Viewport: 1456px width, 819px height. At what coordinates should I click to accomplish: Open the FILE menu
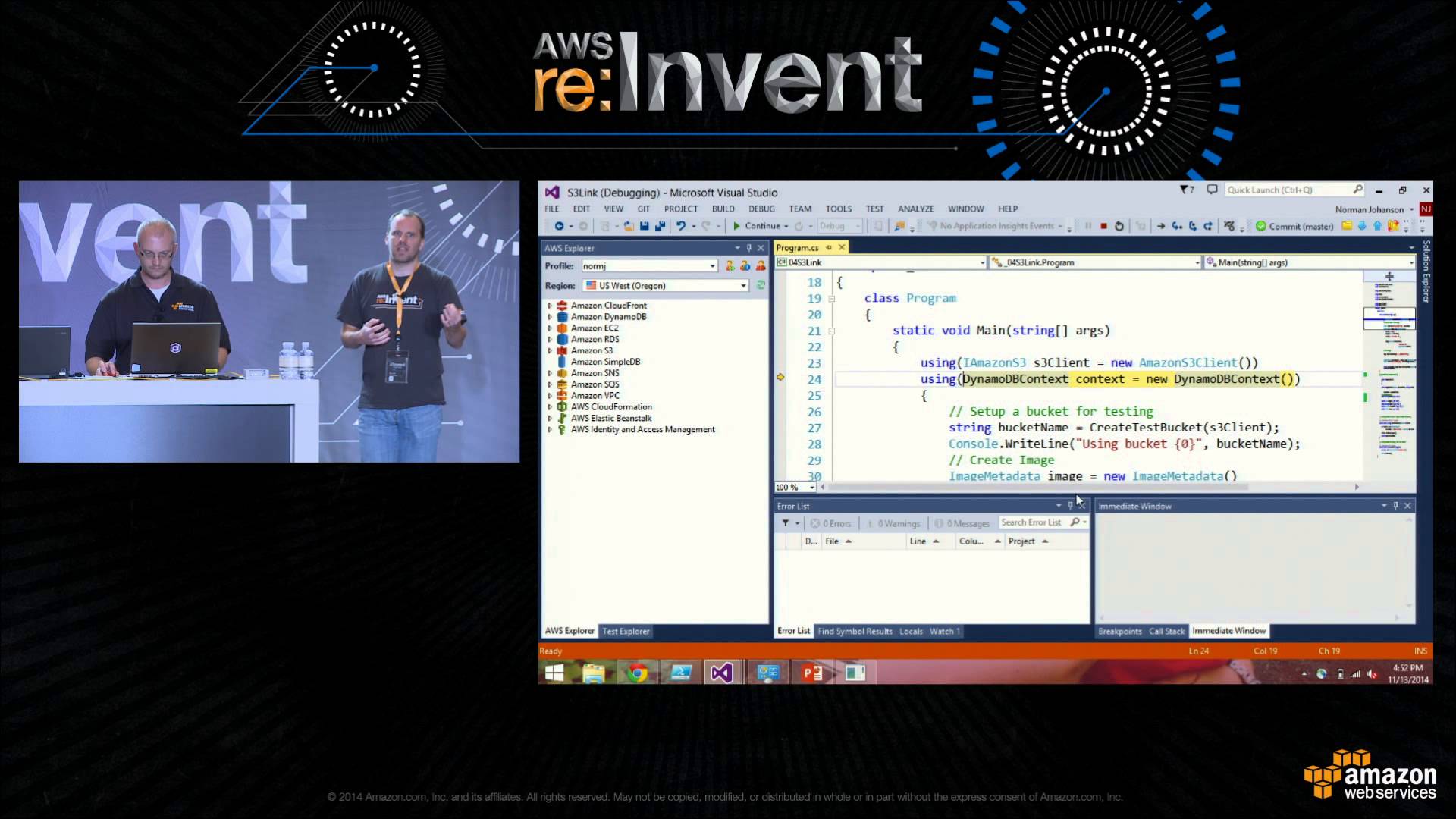click(x=552, y=209)
